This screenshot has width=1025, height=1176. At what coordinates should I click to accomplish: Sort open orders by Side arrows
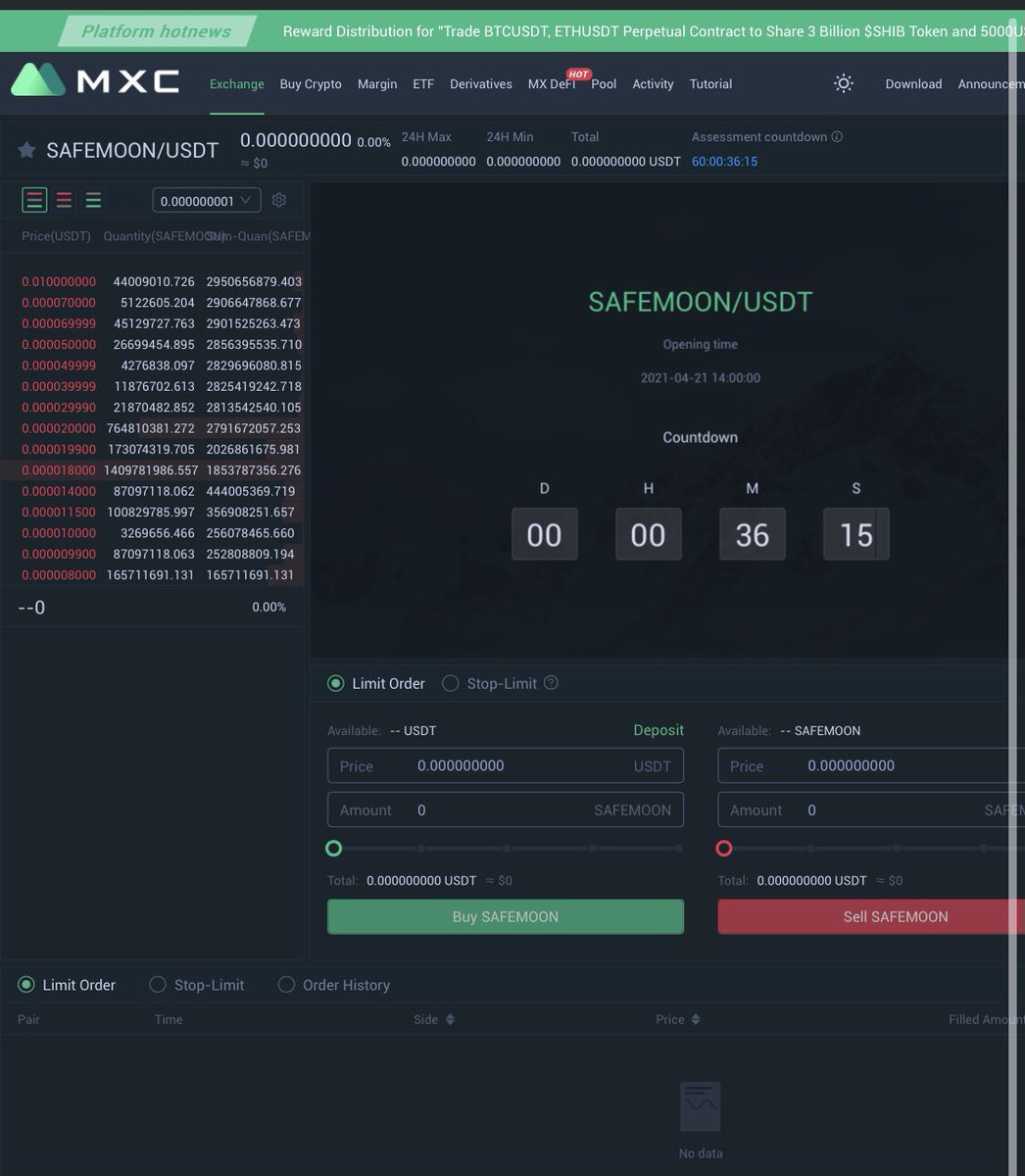click(x=450, y=1019)
